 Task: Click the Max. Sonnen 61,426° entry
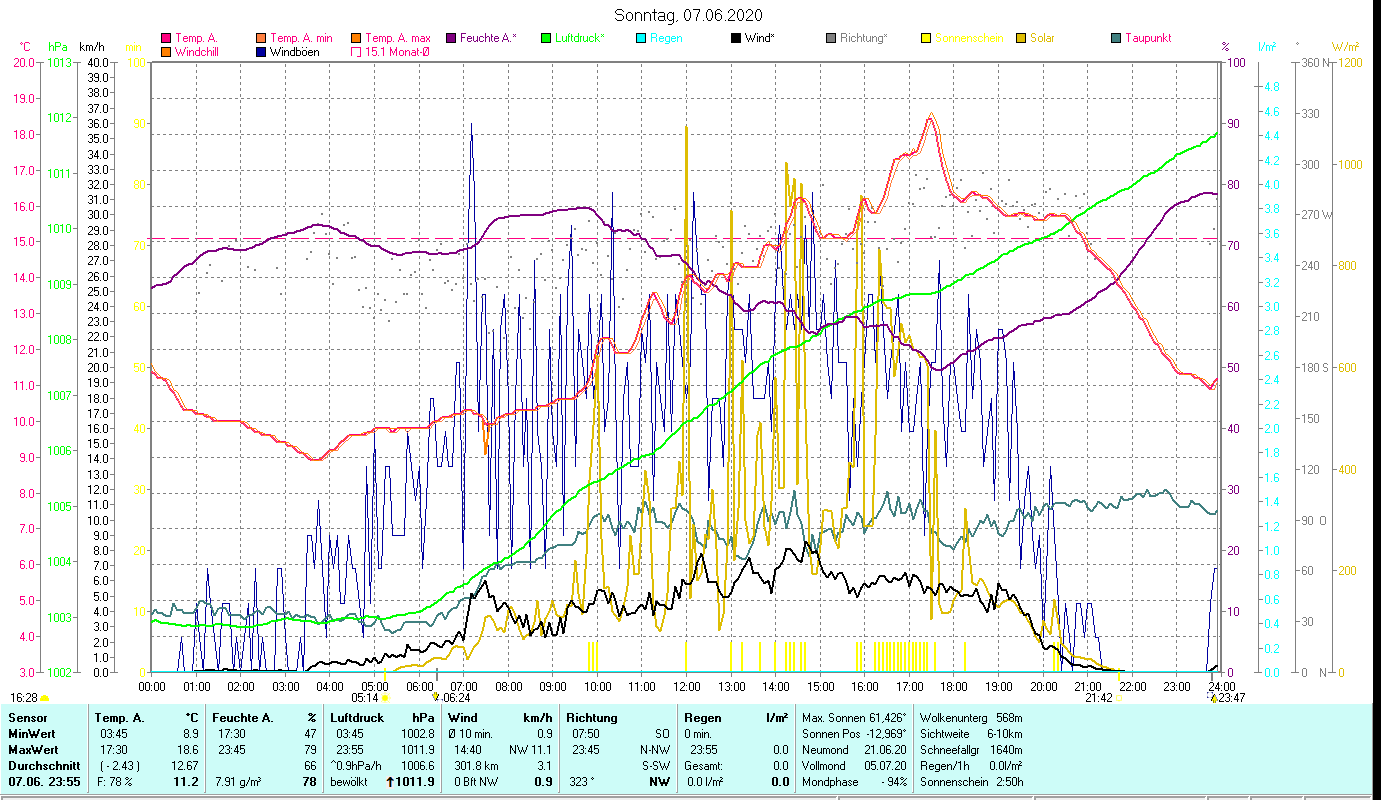click(x=855, y=718)
